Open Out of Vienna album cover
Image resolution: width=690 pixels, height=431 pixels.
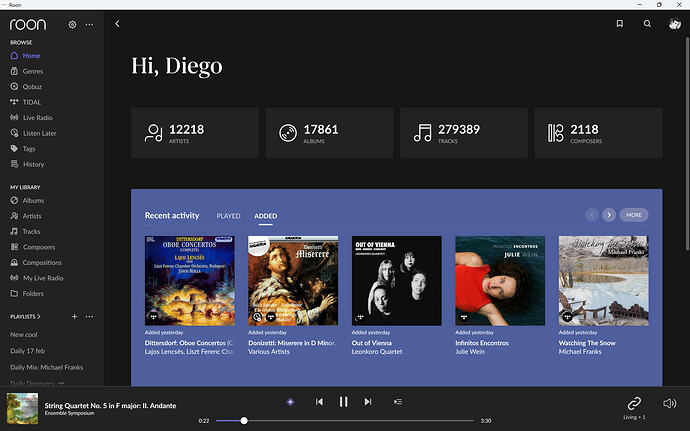click(396, 281)
